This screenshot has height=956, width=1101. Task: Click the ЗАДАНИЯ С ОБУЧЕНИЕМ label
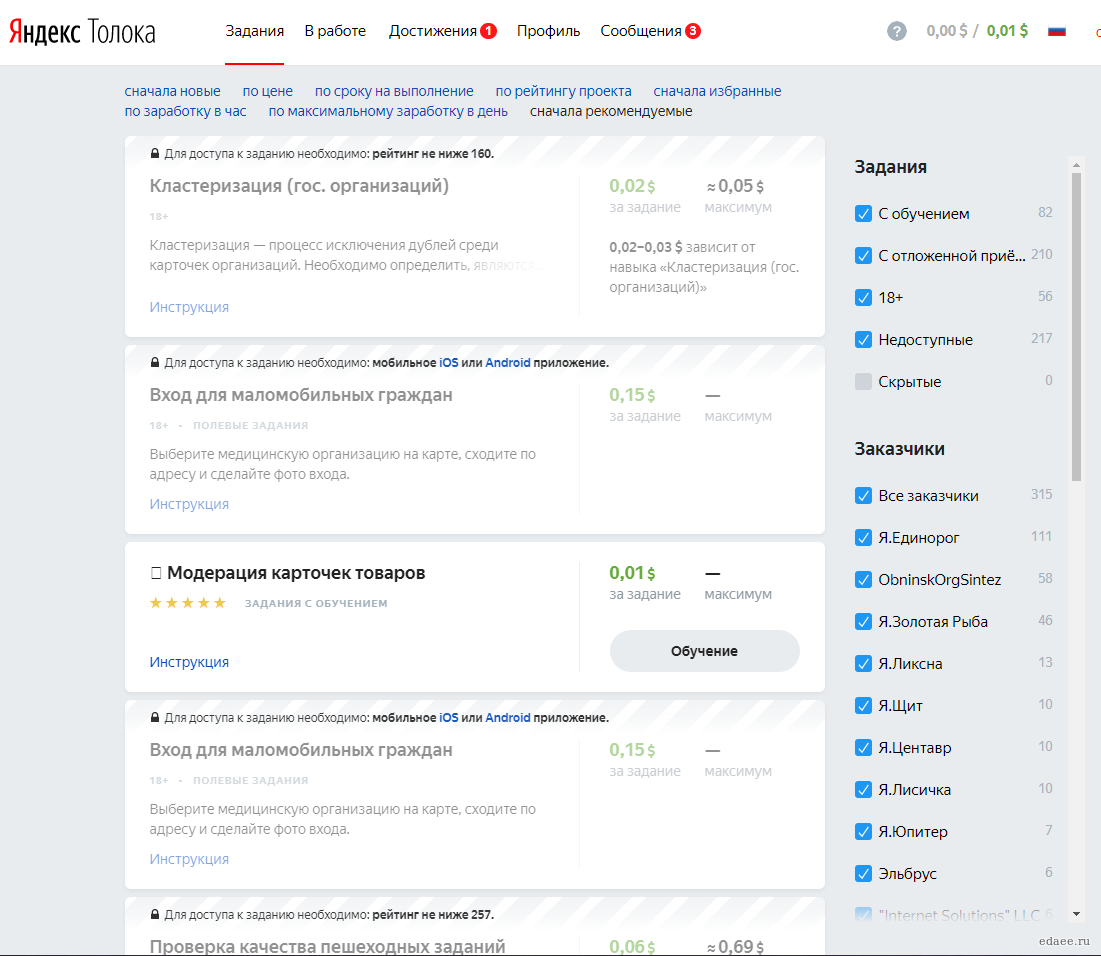316,603
